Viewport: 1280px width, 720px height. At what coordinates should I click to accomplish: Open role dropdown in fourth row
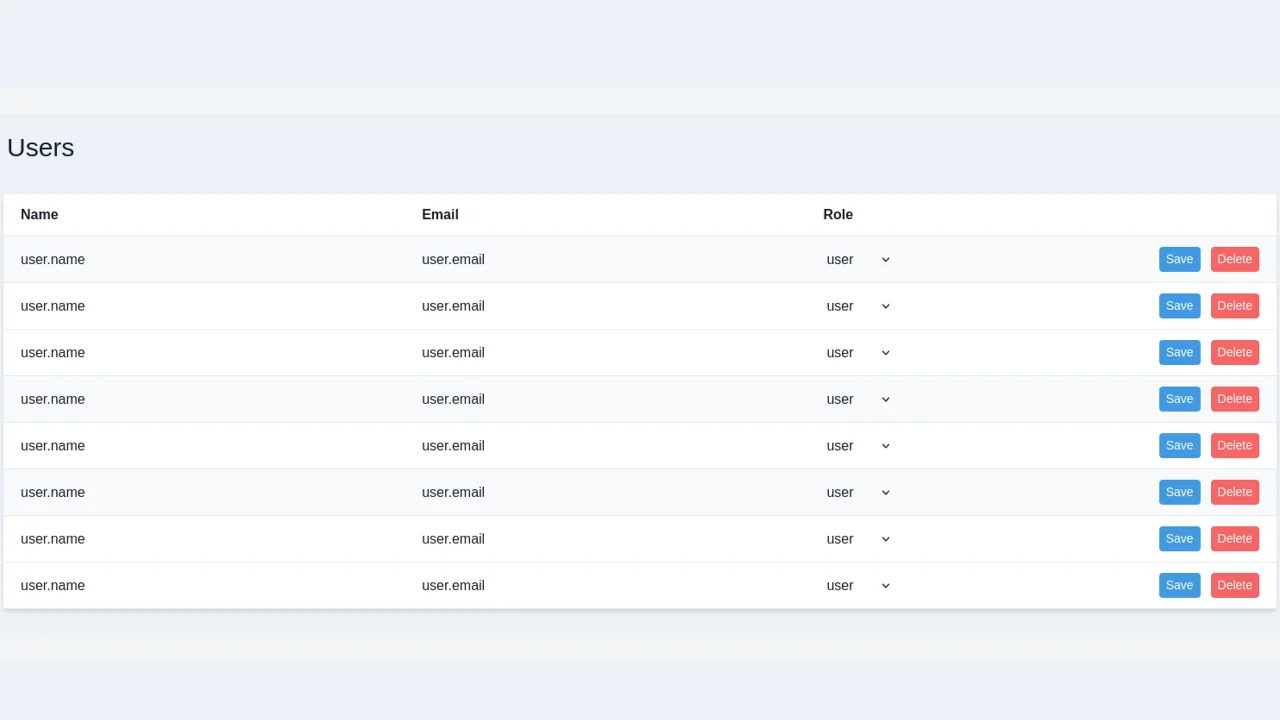tap(858, 399)
